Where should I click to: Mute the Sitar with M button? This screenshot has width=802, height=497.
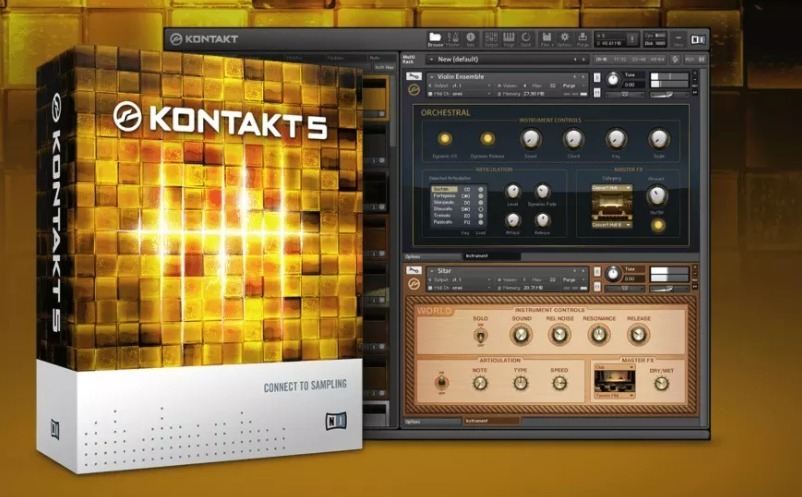(597, 286)
